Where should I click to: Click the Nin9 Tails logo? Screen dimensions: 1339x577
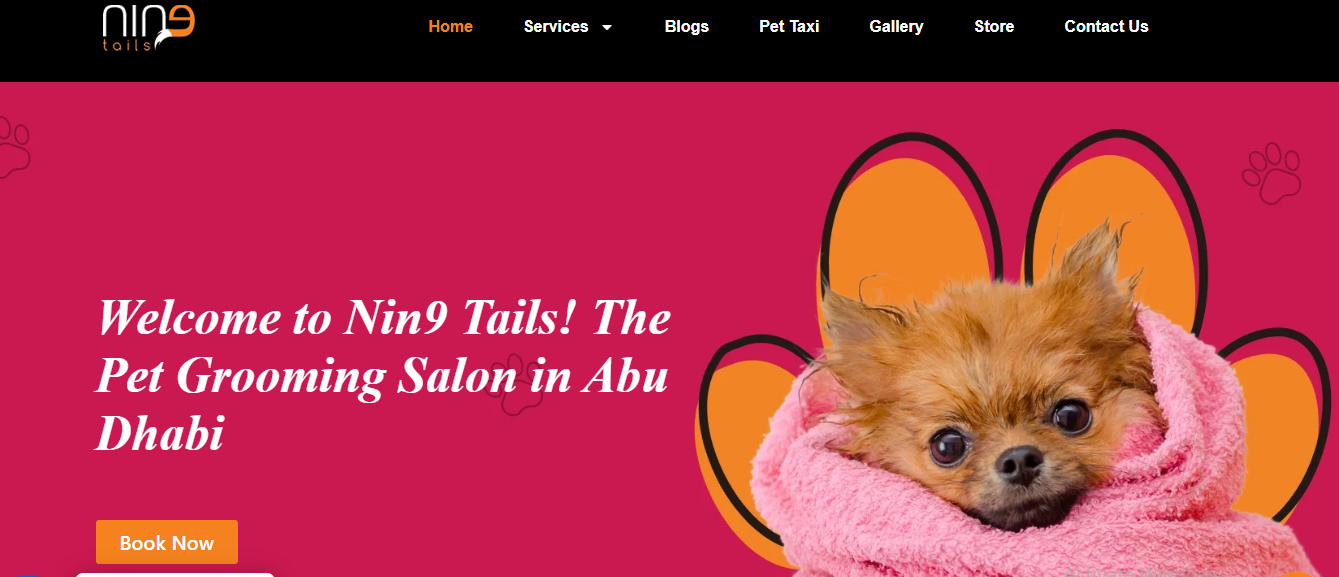click(x=148, y=27)
